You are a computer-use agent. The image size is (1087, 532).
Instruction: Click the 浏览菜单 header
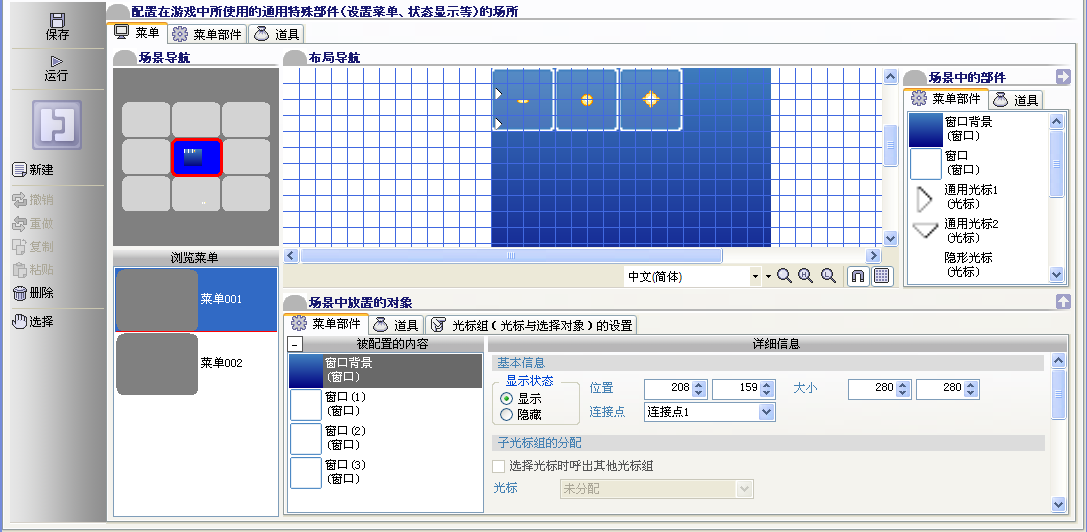click(x=195, y=258)
